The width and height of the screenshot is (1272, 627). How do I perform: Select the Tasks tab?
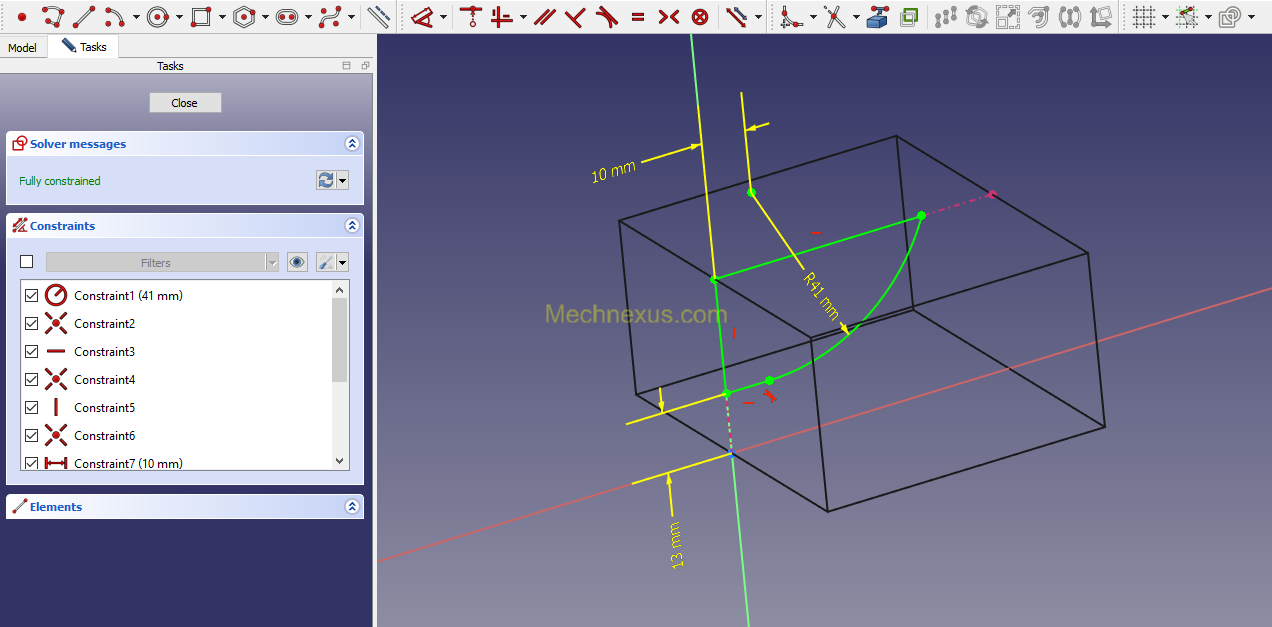coord(85,47)
